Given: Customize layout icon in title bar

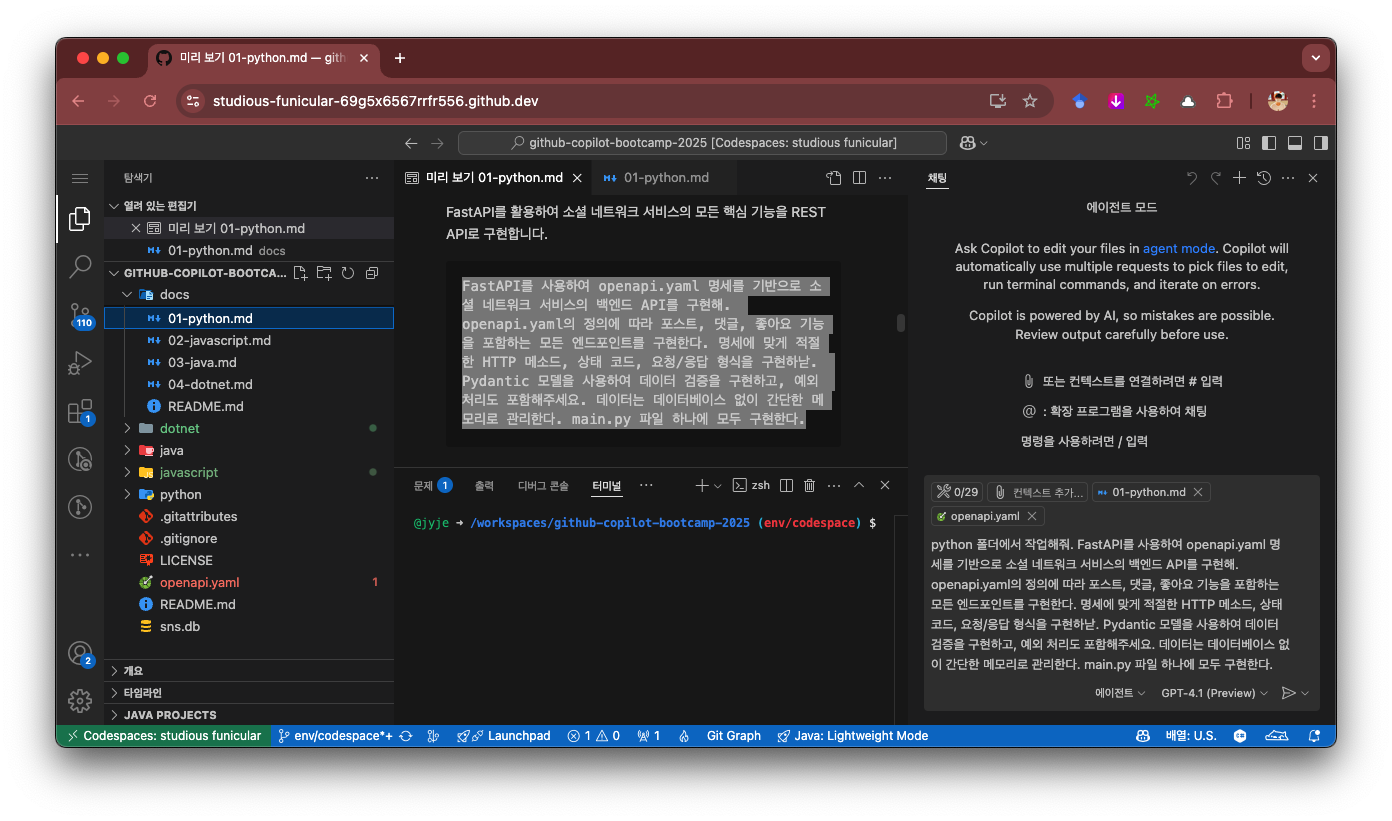Looking at the screenshot, I should pyautogui.click(x=1243, y=143).
